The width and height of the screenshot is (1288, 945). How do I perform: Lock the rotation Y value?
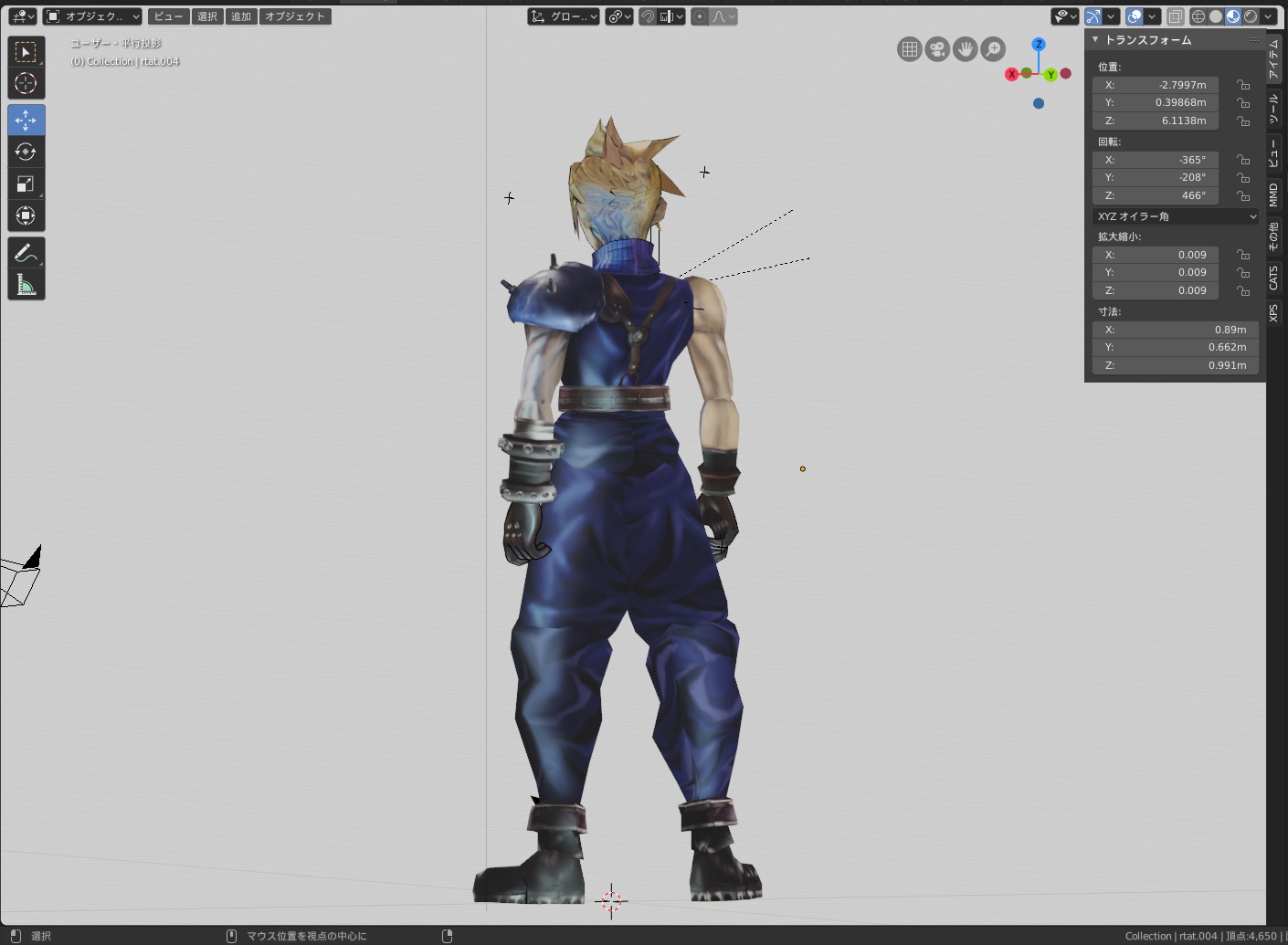coord(1243,177)
